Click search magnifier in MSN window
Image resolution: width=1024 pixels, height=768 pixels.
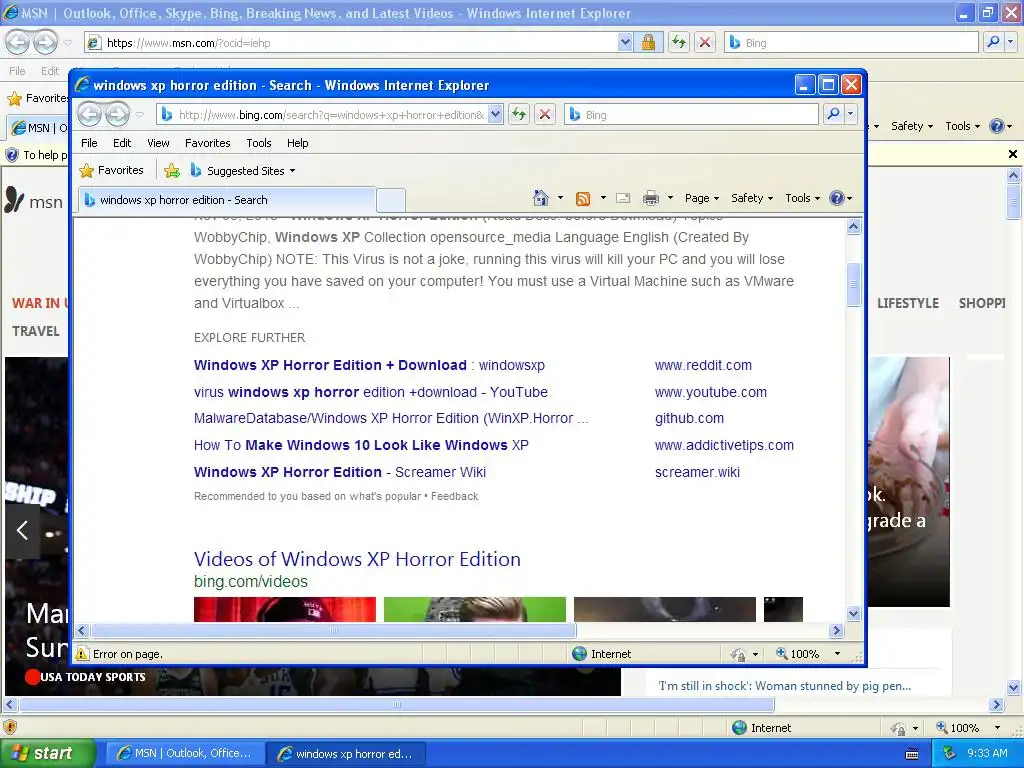(993, 42)
